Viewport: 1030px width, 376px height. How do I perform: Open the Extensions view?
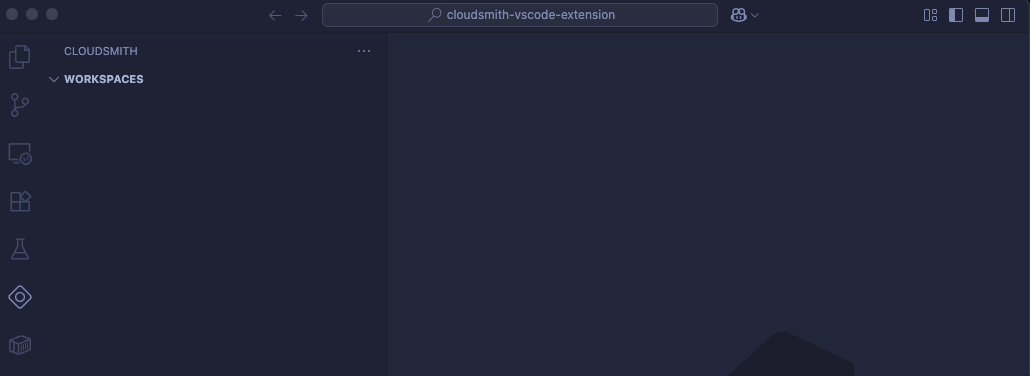point(20,201)
